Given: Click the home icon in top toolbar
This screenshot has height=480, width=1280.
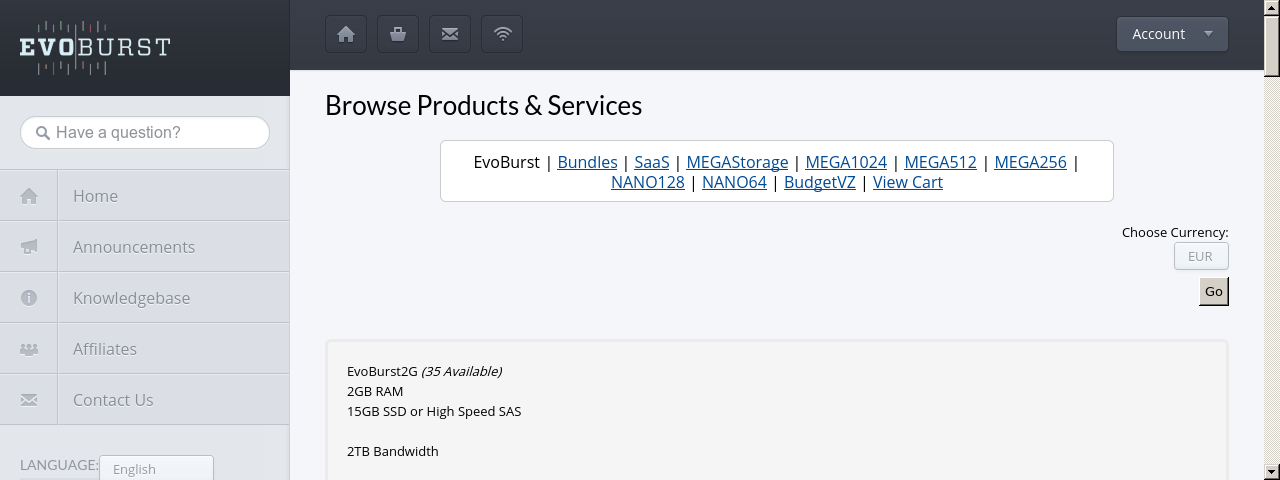Looking at the screenshot, I should (x=346, y=34).
